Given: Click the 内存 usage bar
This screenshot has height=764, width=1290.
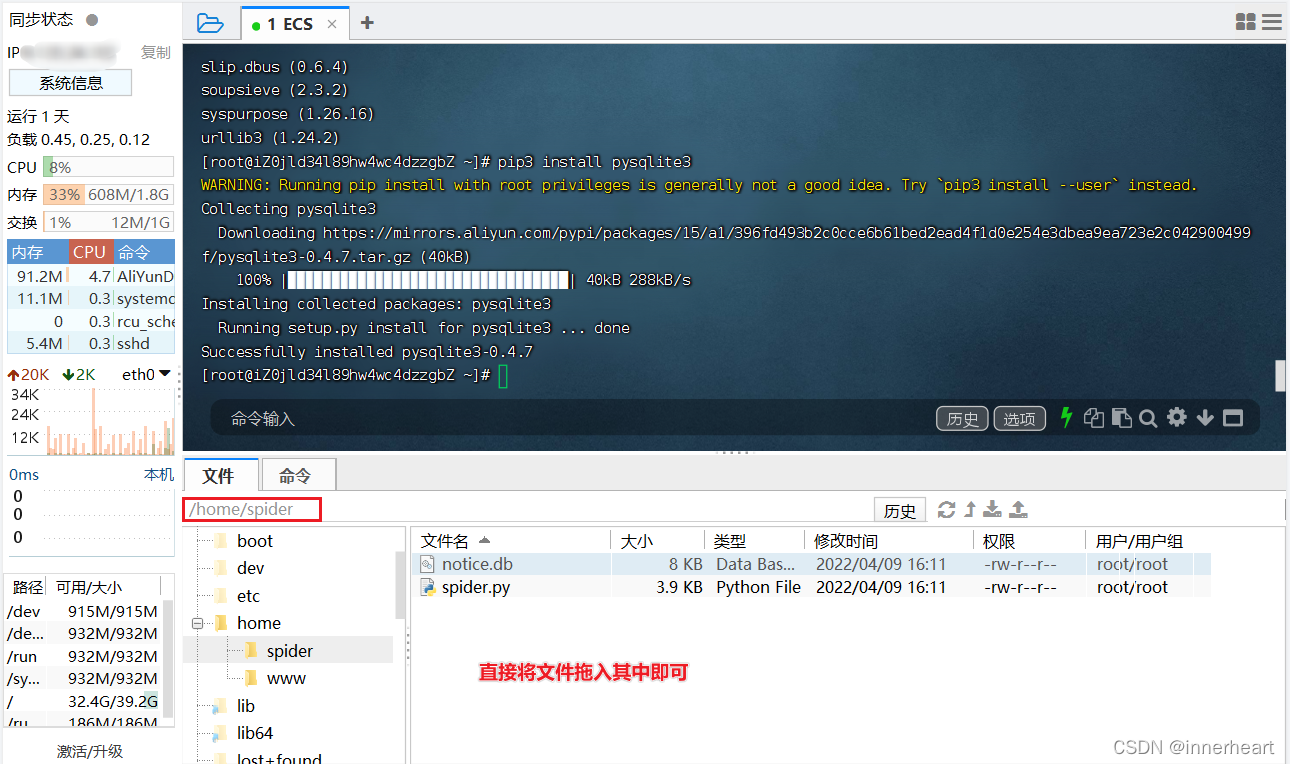Looking at the screenshot, I should point(108,194).
